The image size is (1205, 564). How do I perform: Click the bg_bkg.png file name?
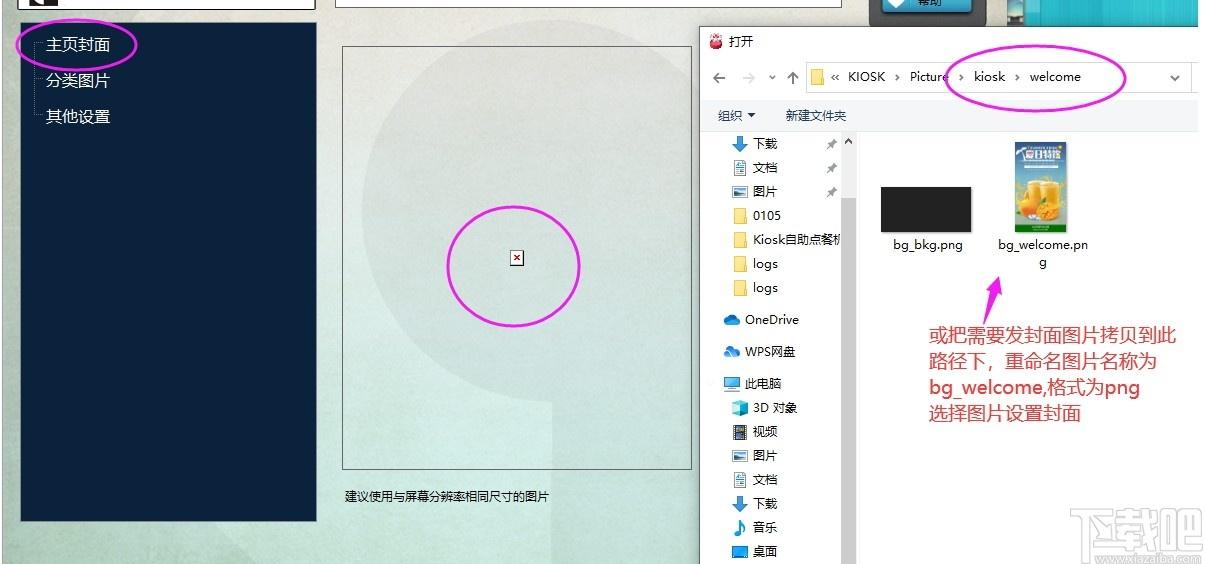point(928,245)
